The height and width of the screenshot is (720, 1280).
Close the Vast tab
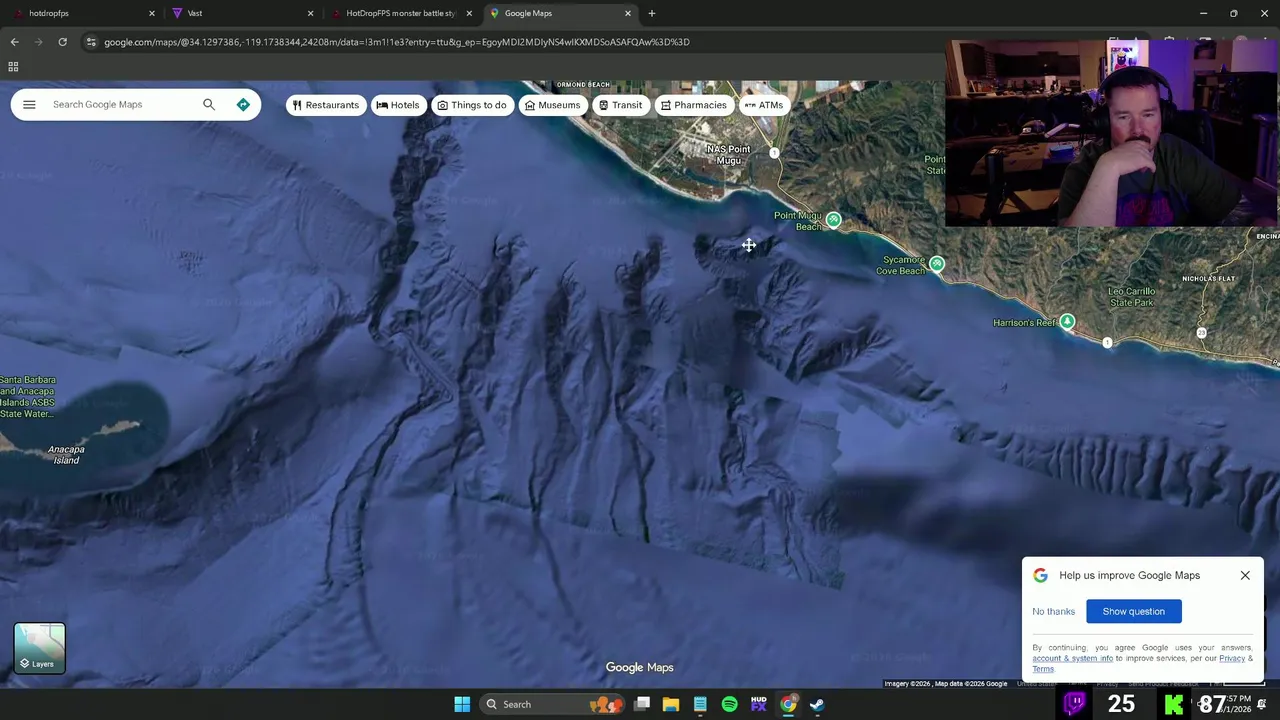click(310, 13)
